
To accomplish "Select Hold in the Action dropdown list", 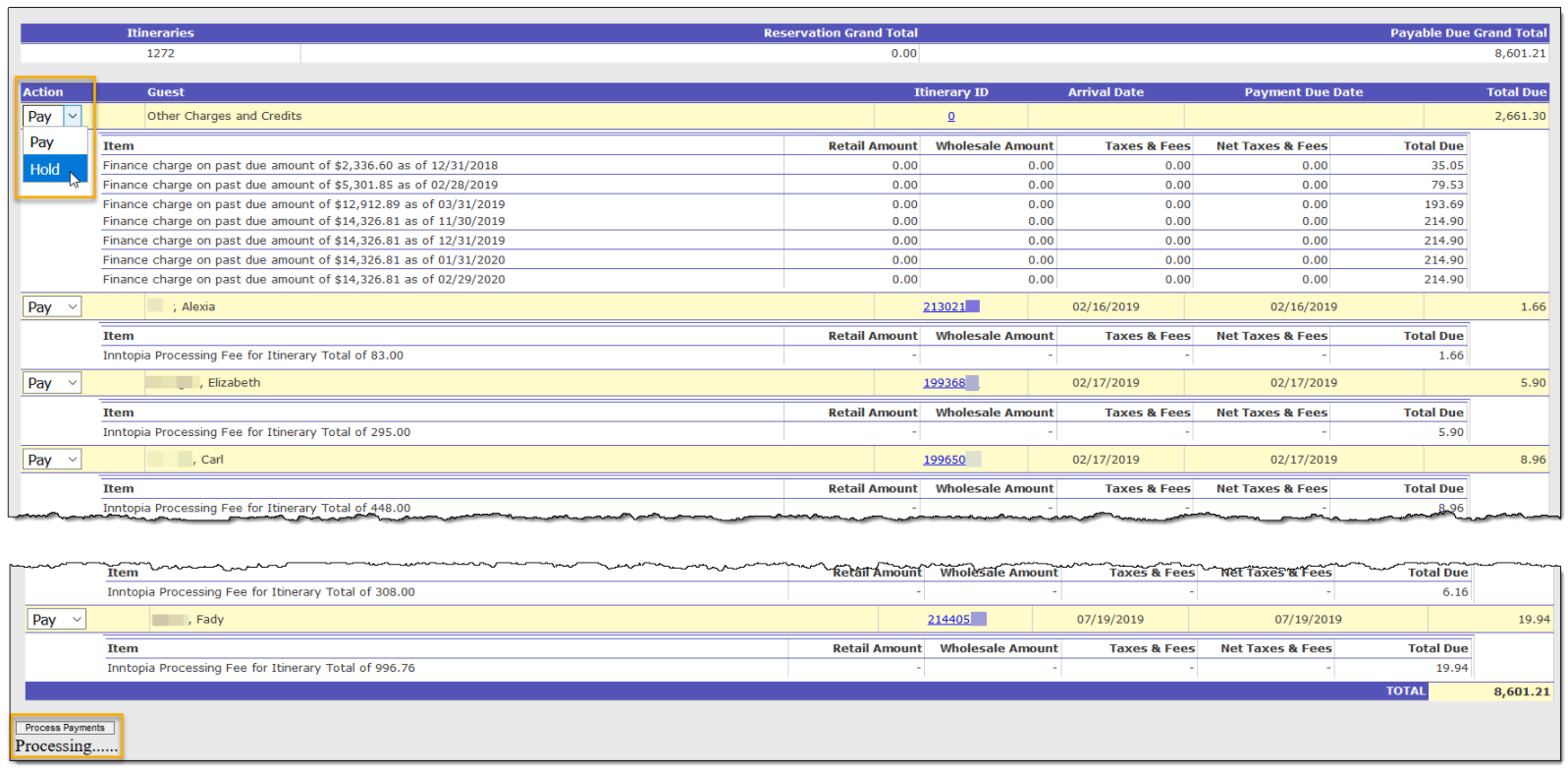I will tap(45, 170).
